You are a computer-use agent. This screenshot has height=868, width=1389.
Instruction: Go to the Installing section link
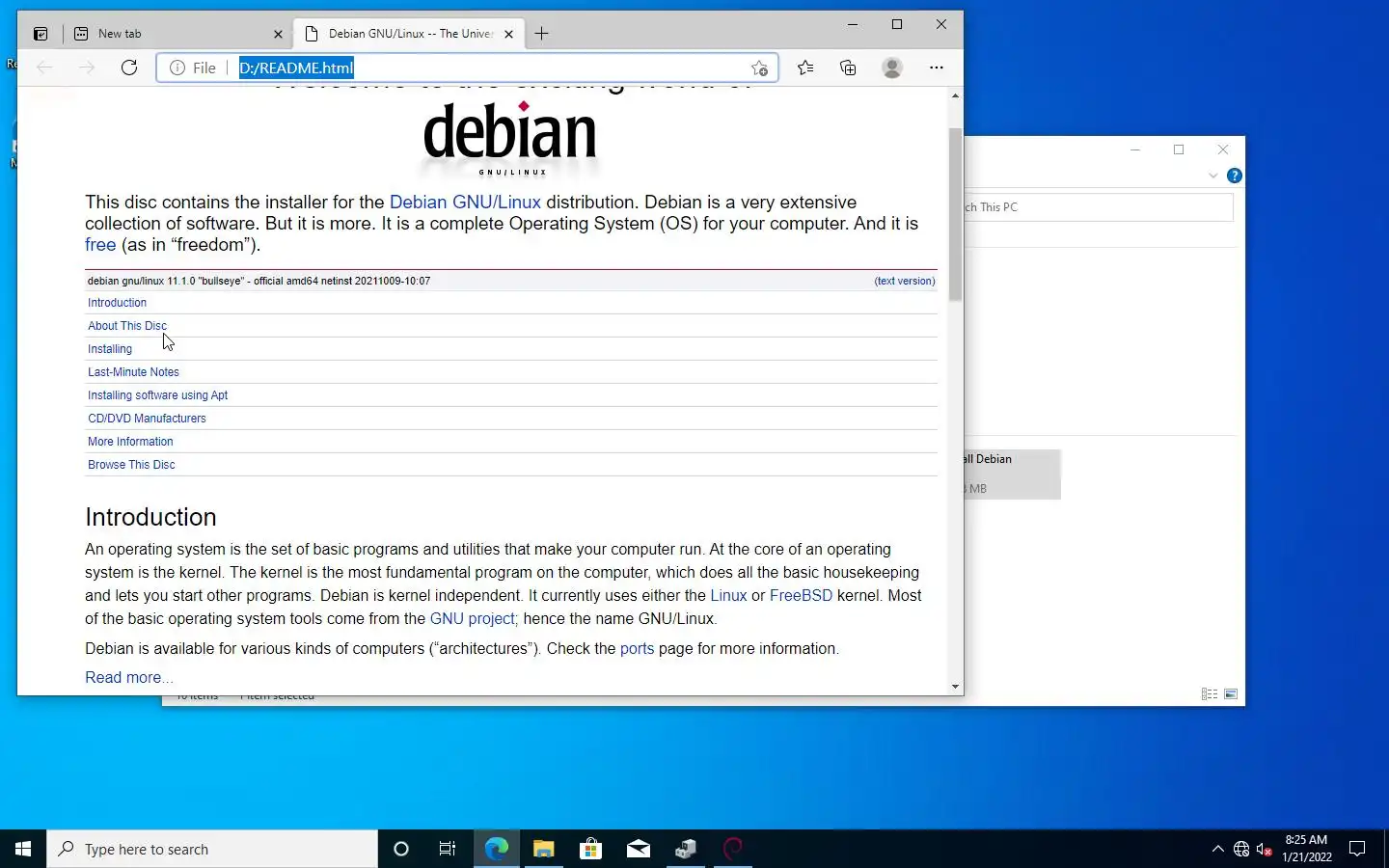pos(110,349)
